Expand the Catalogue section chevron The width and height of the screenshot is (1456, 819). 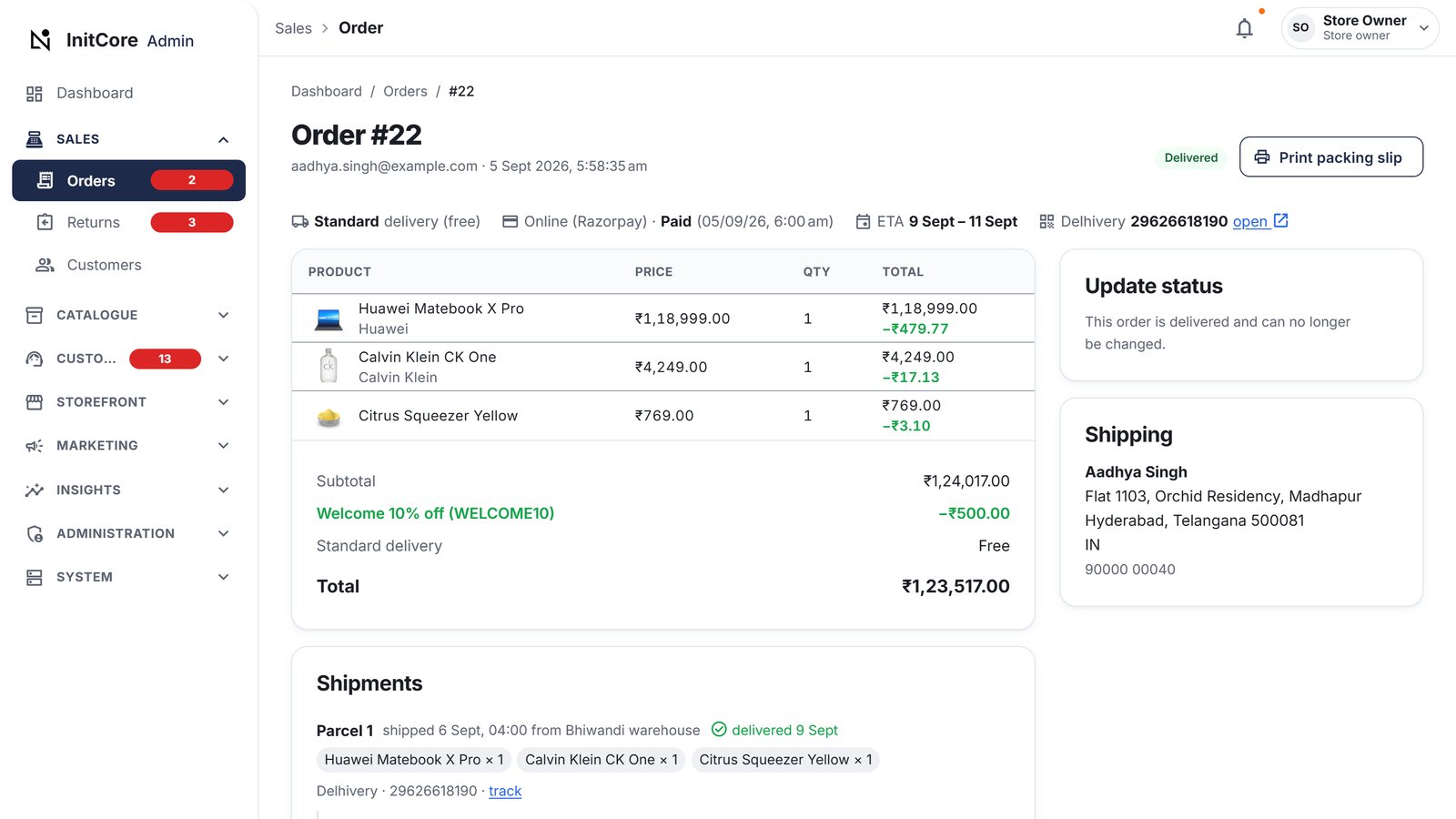coord(223,315)
